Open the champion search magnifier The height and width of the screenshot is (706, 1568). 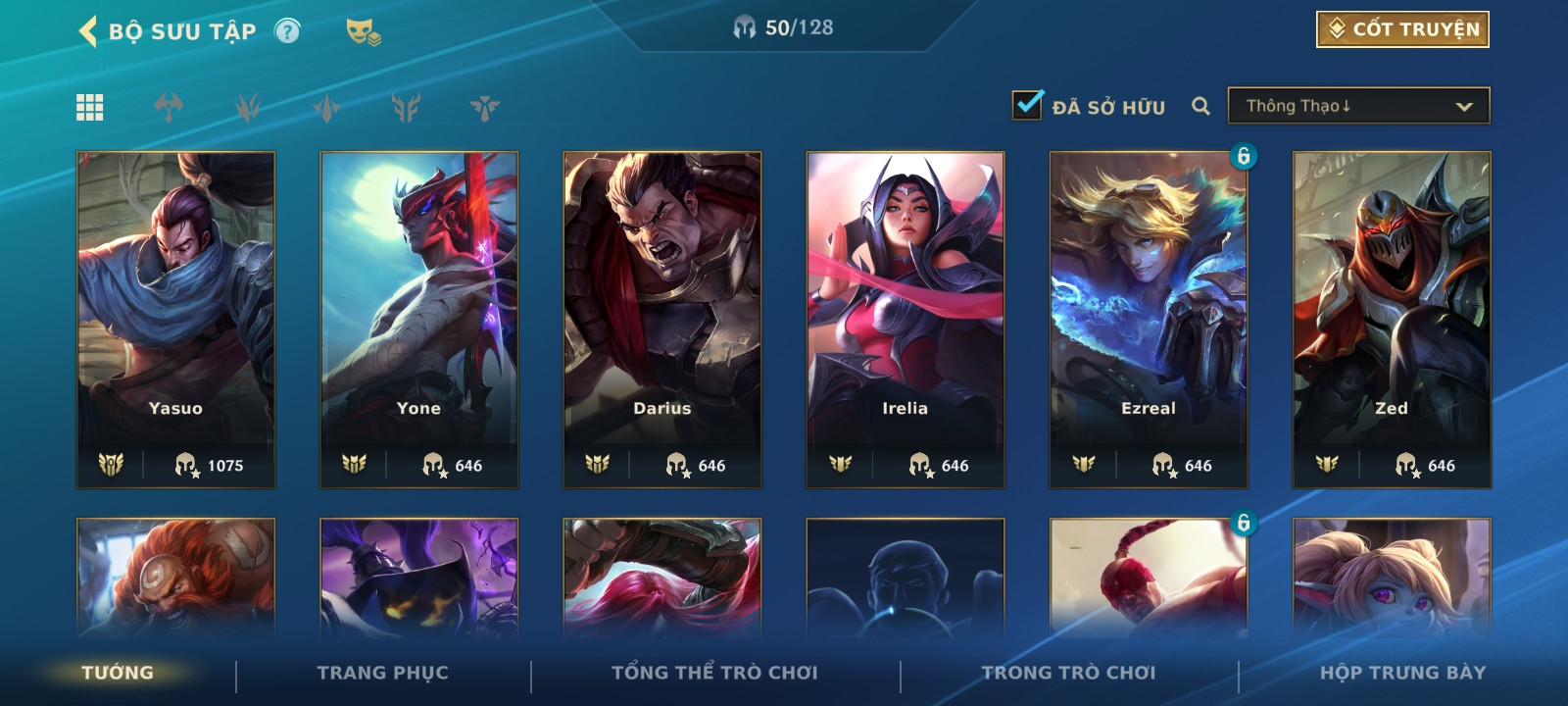1200,106
